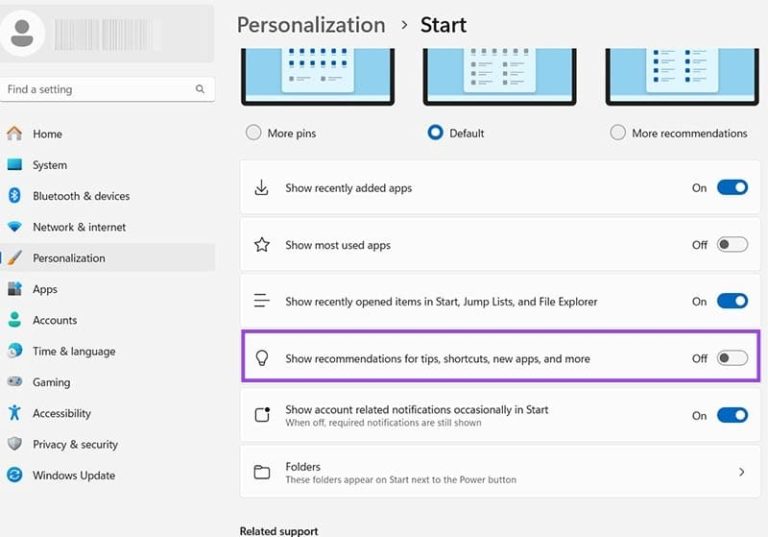Open Accounts settings
This screenshot has width=768, height=537.
108,319
